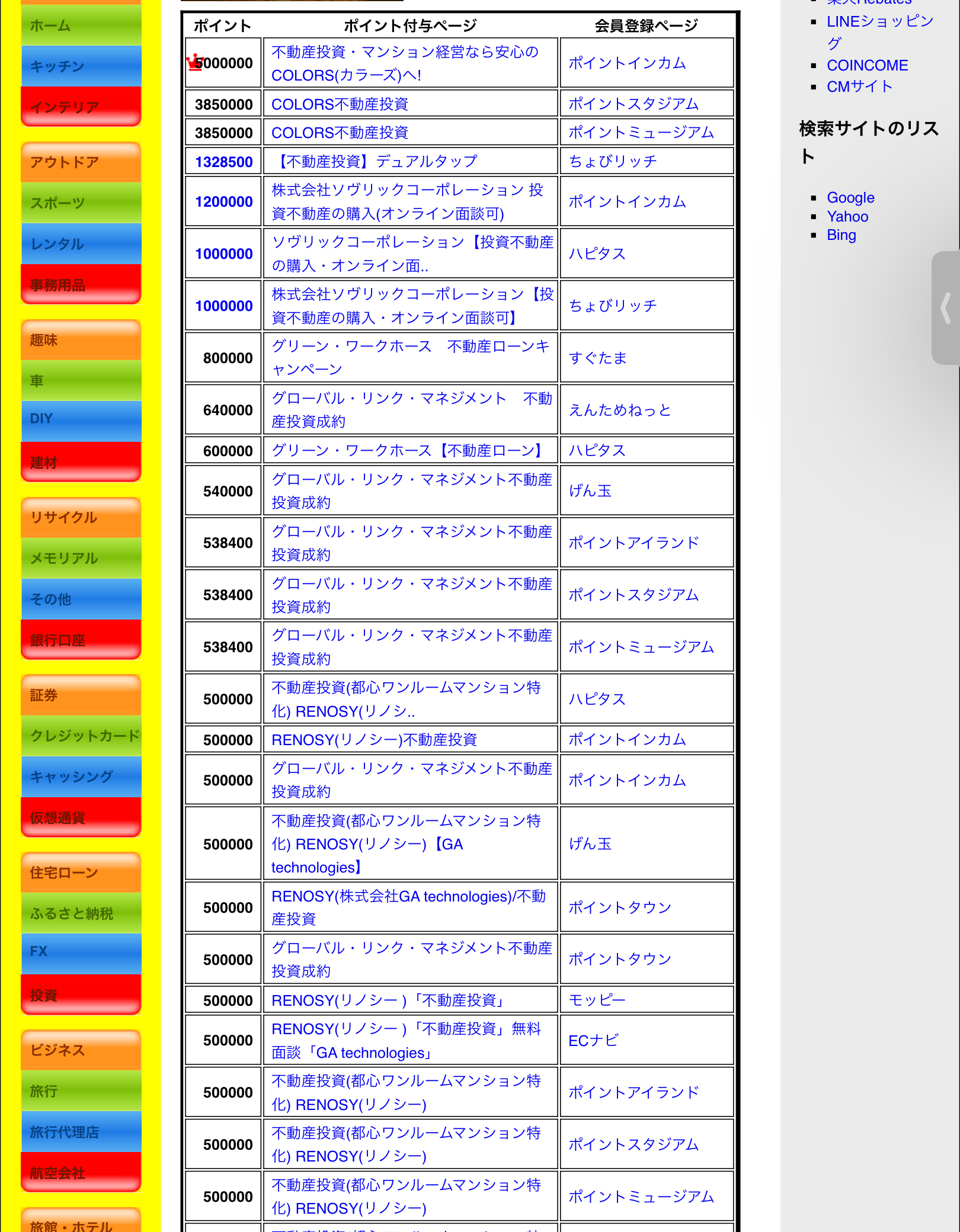
Task: Open the DIY category
Action: point(81,421)
